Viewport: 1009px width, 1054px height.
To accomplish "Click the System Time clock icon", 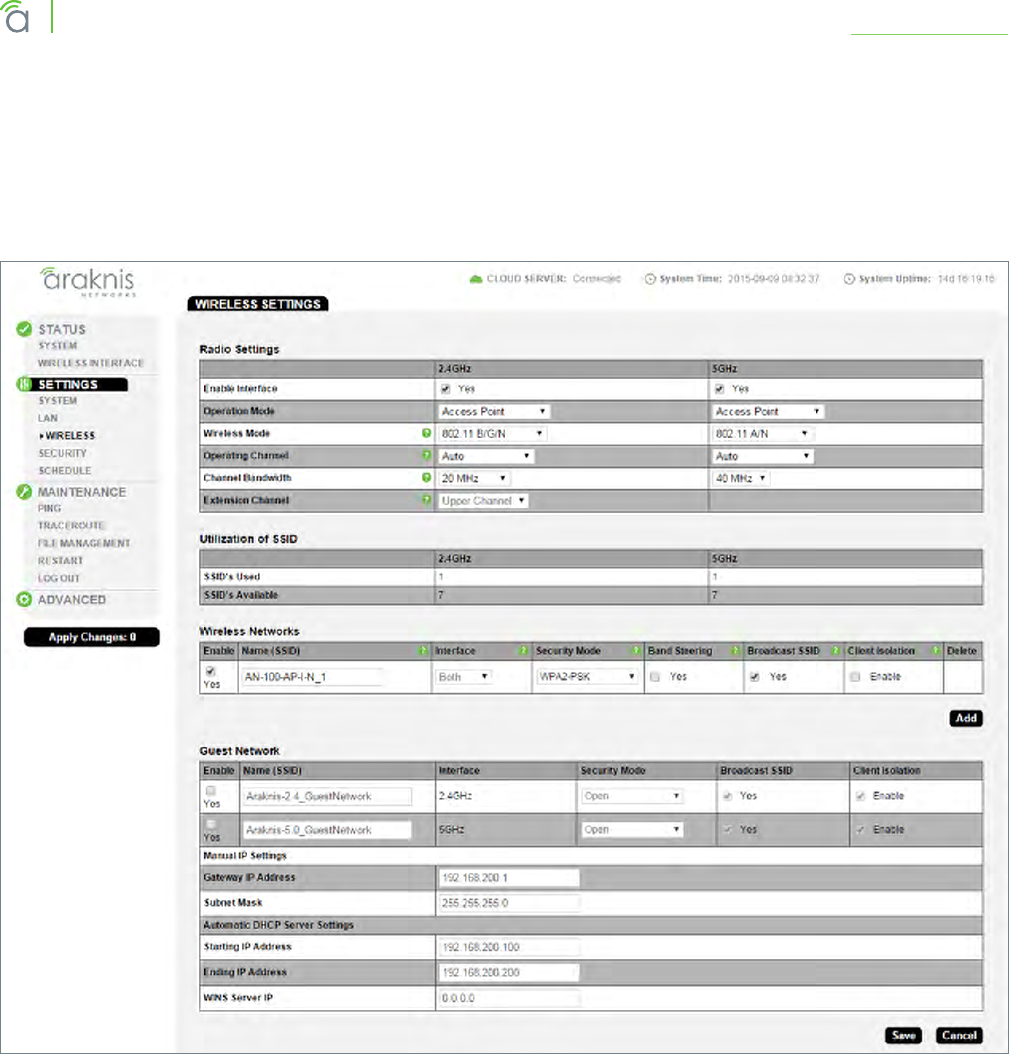I will click(650, 278).
